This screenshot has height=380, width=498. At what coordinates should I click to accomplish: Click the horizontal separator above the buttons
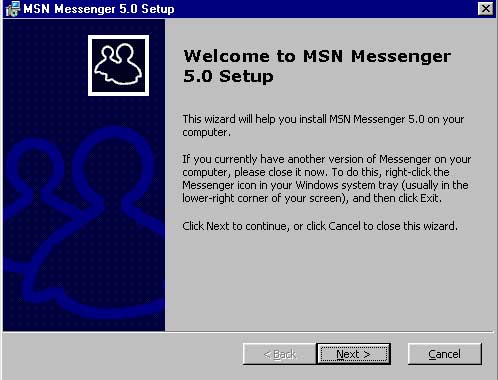coord(248,332)
